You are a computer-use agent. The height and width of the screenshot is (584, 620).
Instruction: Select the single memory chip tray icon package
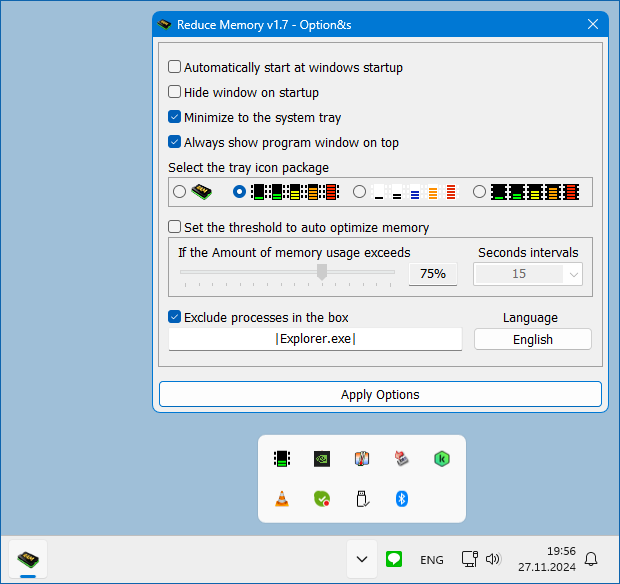coord(180,191)
